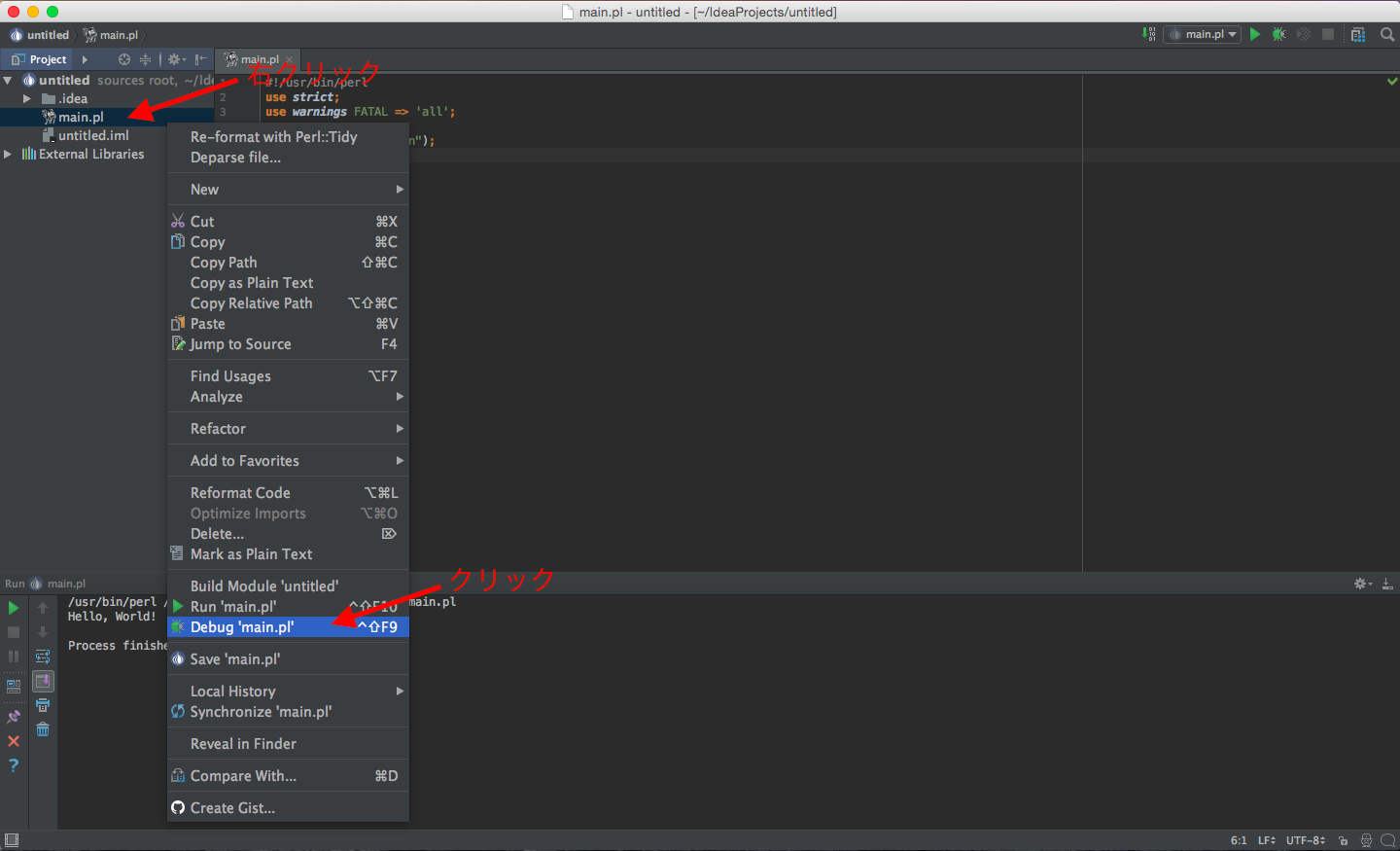This screenshot has height=851, width=1400.
Task: Select untitled.iml file in project tree
Action: pyautogui.click(x=92, y=136)
